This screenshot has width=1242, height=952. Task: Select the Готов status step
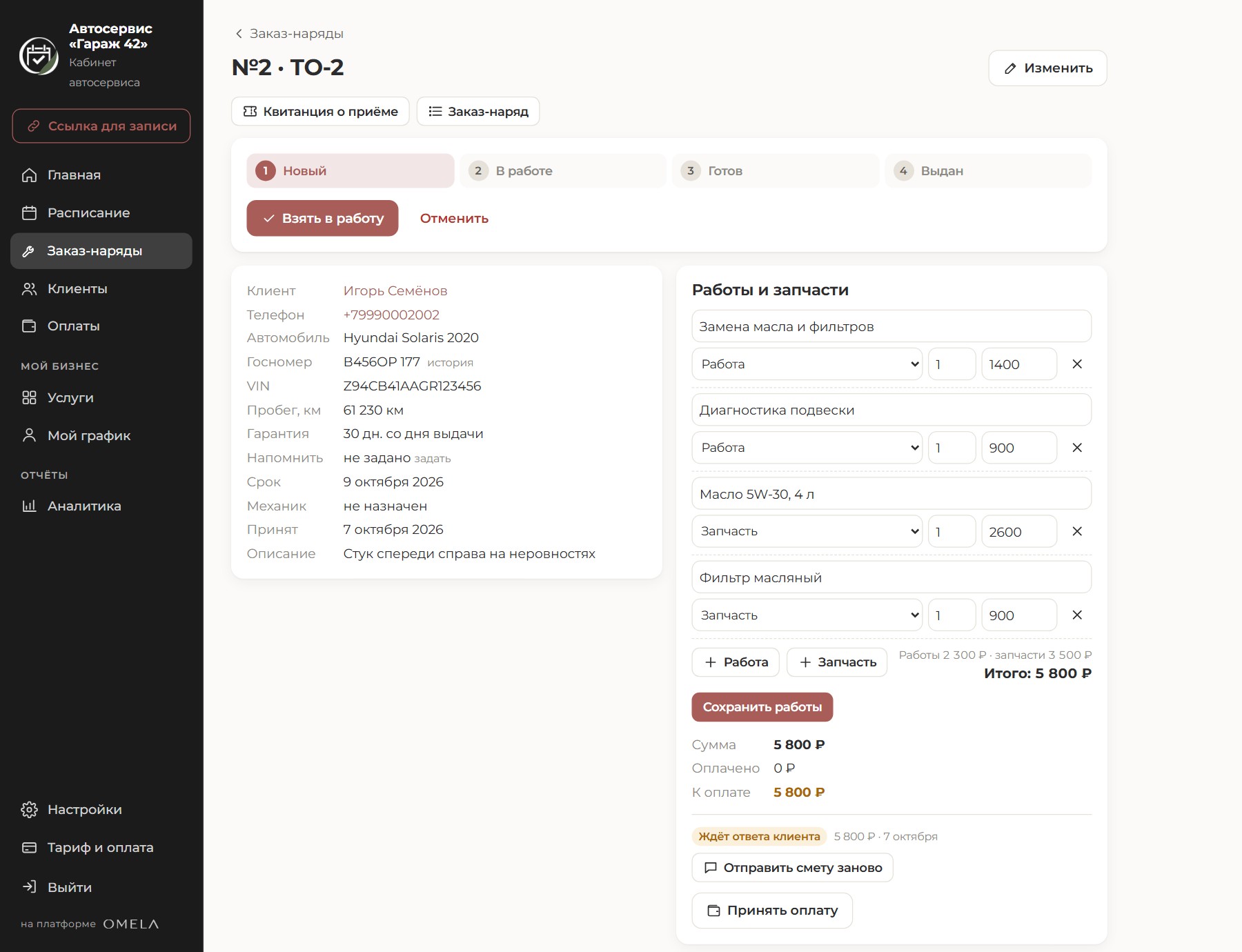point(776,171)
